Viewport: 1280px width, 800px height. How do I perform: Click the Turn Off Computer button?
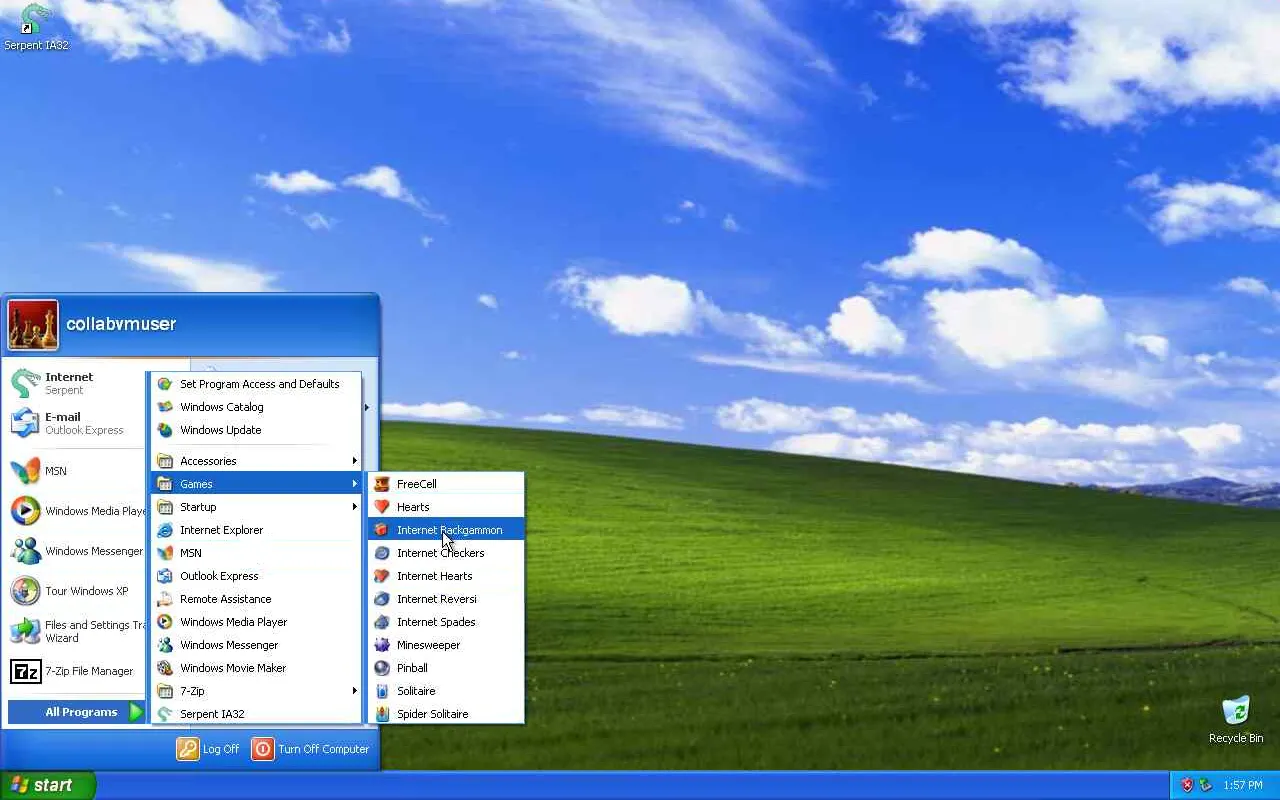[x=311, y=749]
